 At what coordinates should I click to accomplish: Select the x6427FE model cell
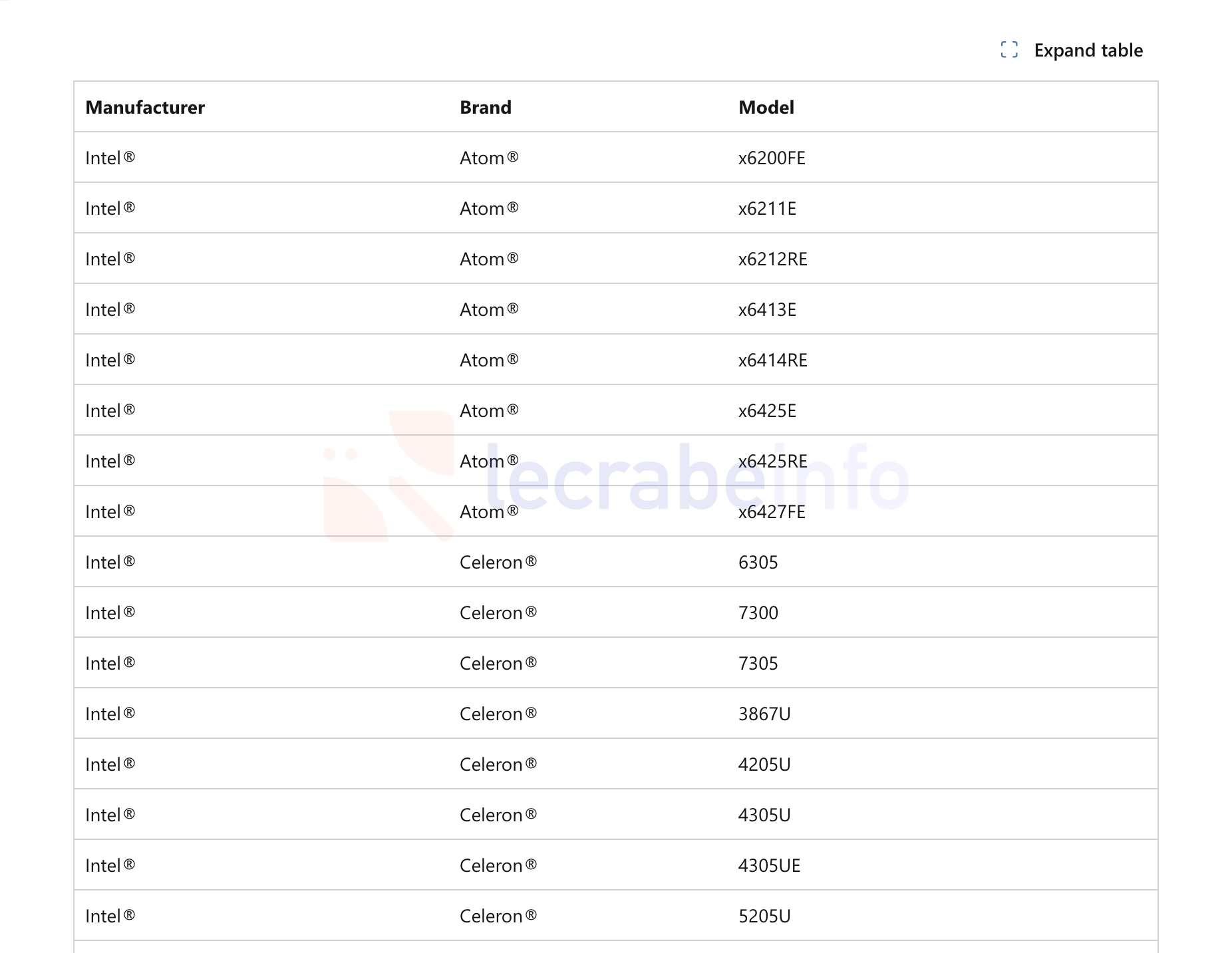coord(771,512)
